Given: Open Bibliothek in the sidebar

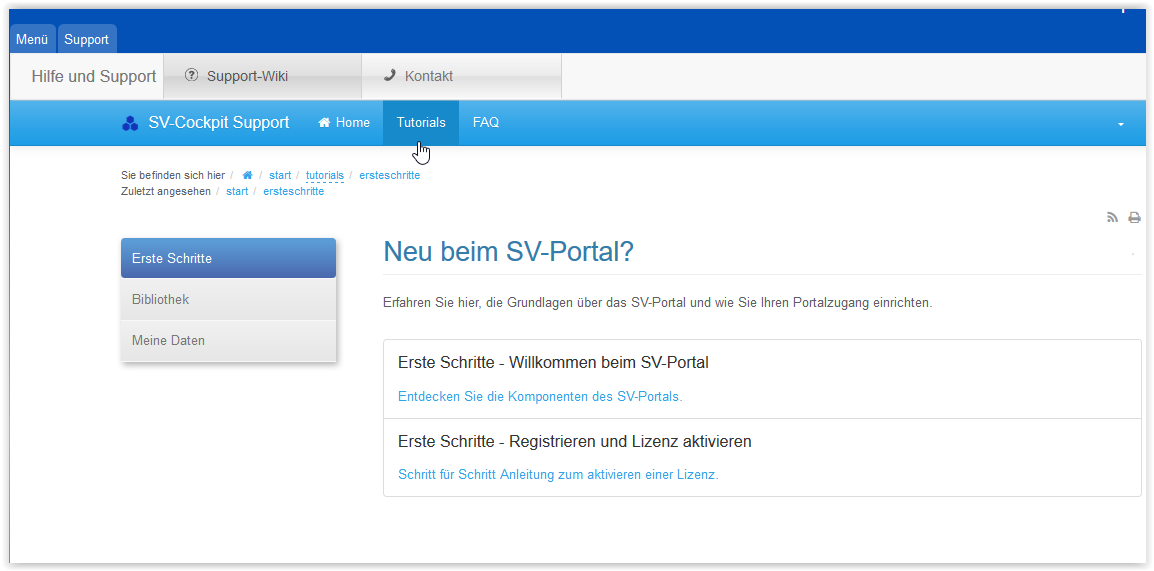Looking at the screenshot, I should click(228, 299).
